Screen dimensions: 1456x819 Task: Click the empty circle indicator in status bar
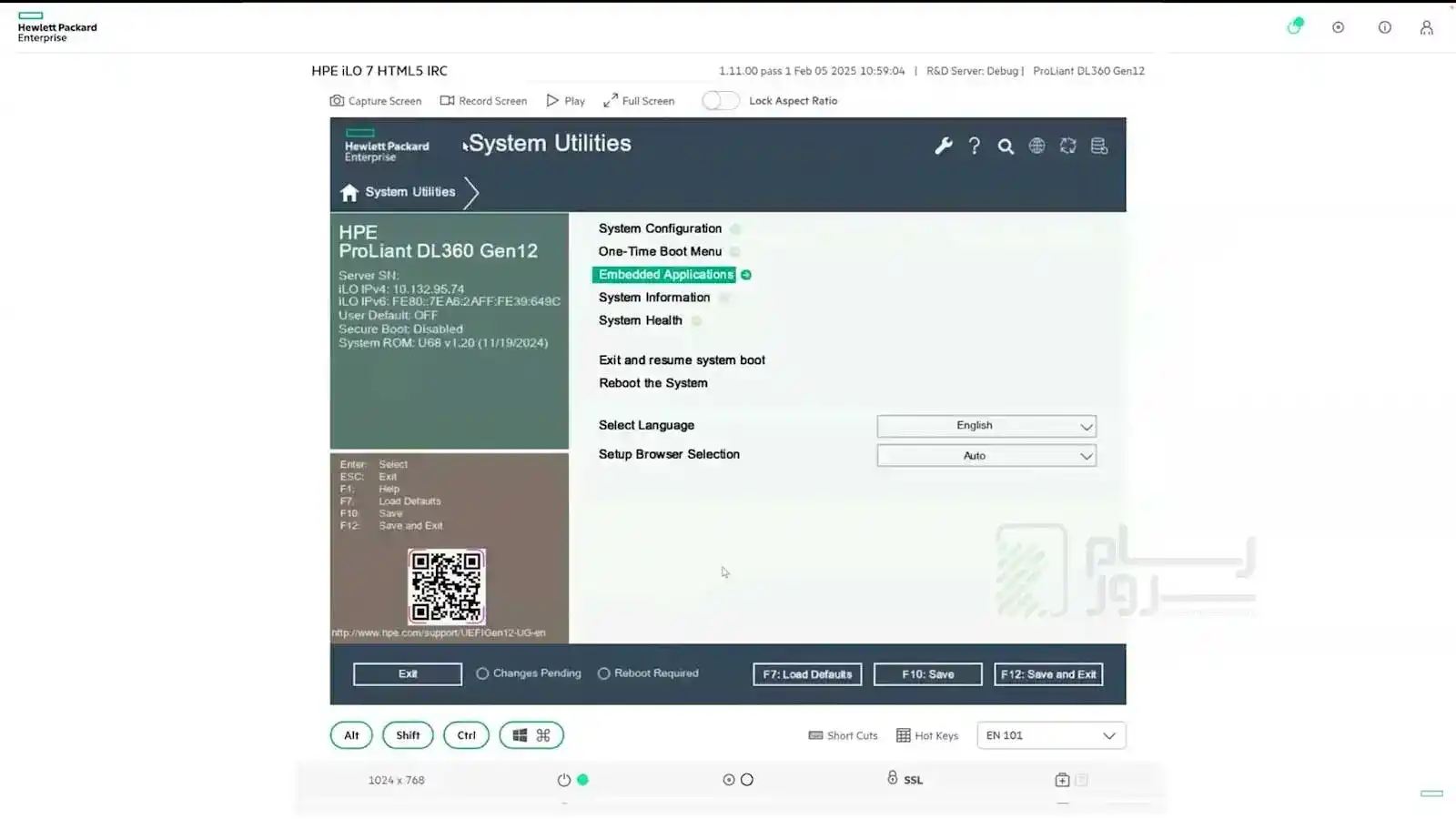[x=747, y=780]
